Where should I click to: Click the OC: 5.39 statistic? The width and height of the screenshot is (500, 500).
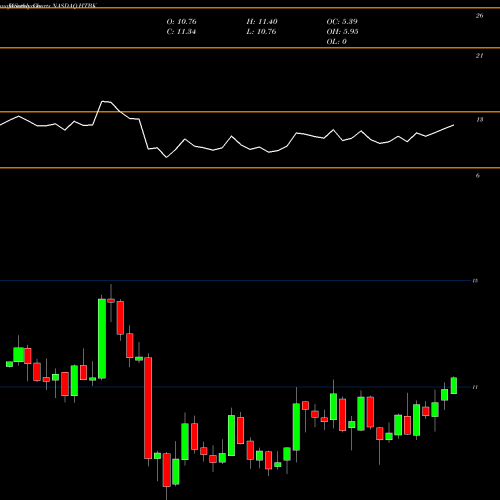click(342, 22)
